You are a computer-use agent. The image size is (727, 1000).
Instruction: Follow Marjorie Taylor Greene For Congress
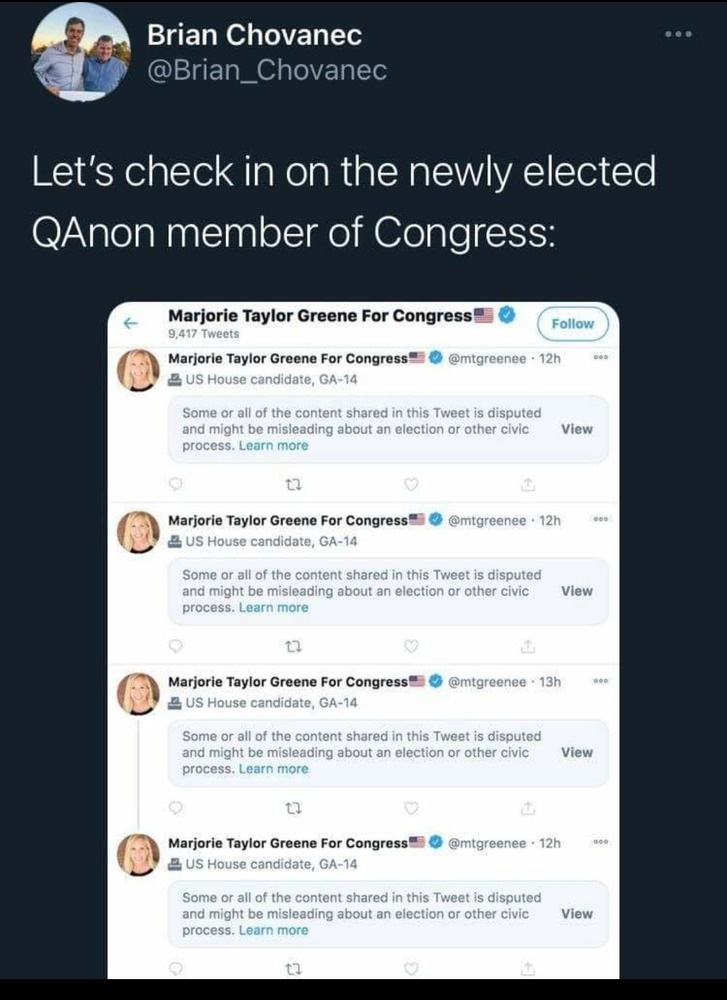(x=573, y=324)
